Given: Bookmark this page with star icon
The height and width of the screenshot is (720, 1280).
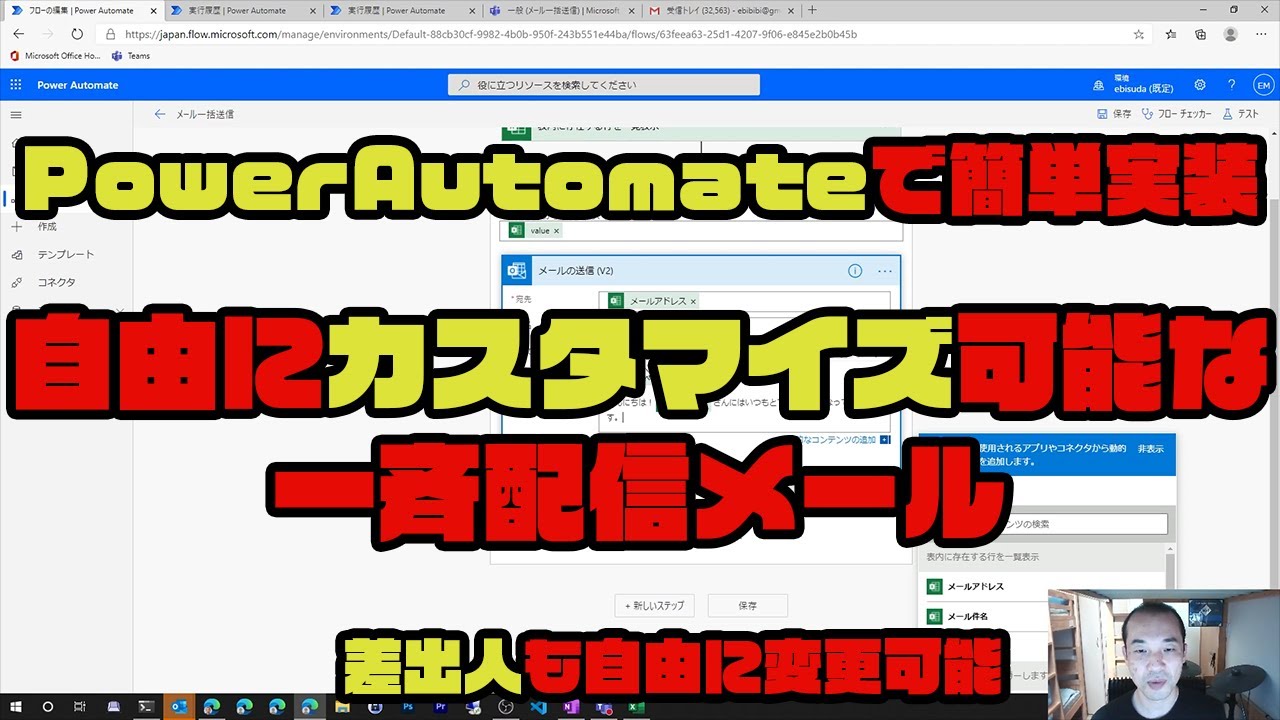Looking at the screenshot, I should [x=1139, y=34].
